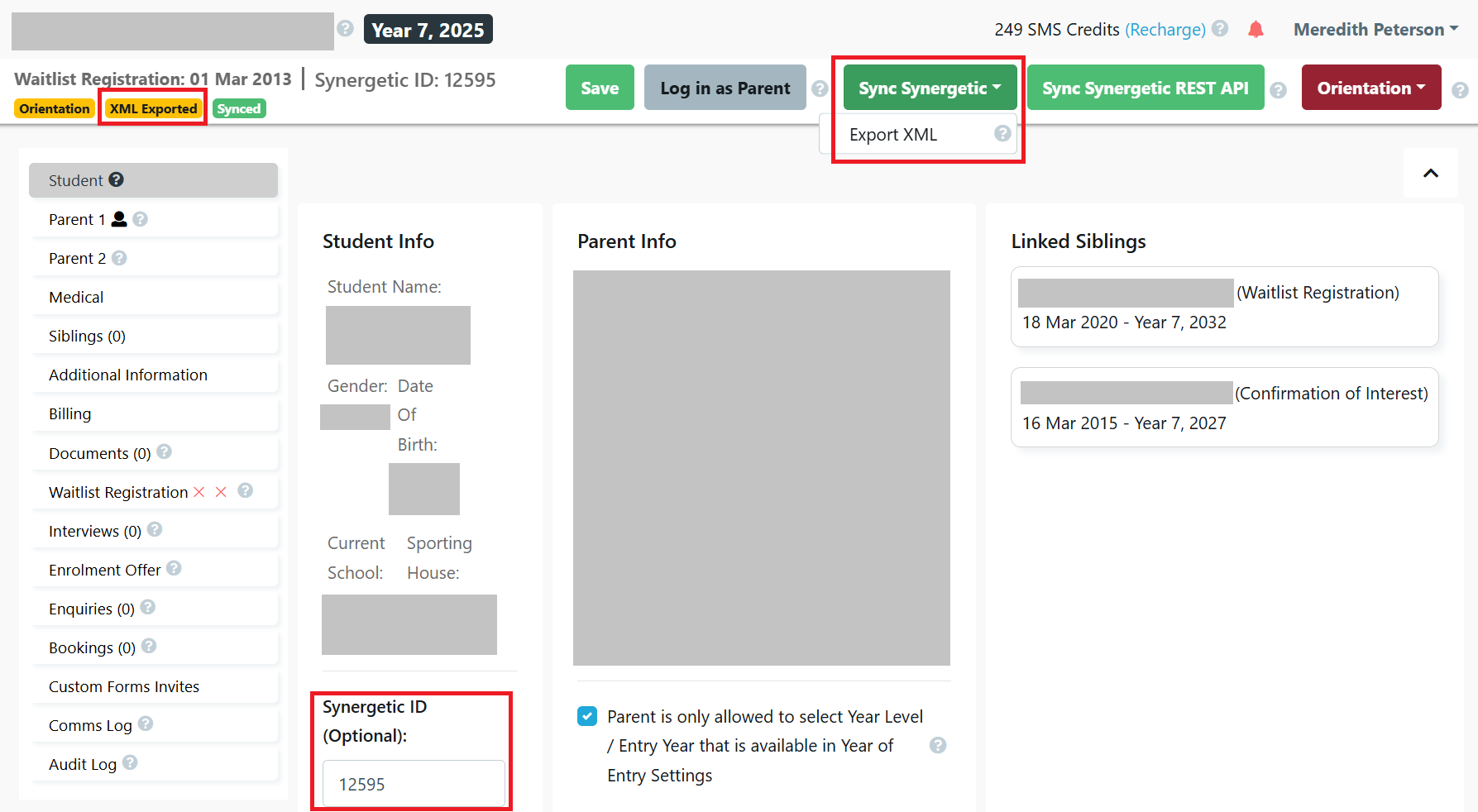Open the Comms Log section
Screen dimensions: 1478x812
[x=89, y=725]
